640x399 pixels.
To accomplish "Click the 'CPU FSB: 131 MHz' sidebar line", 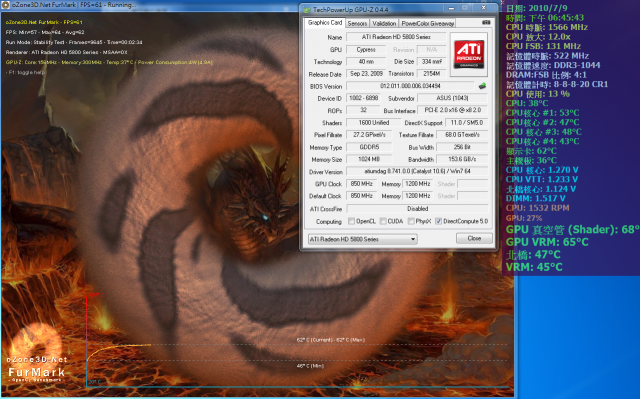I will coord(543,46).
